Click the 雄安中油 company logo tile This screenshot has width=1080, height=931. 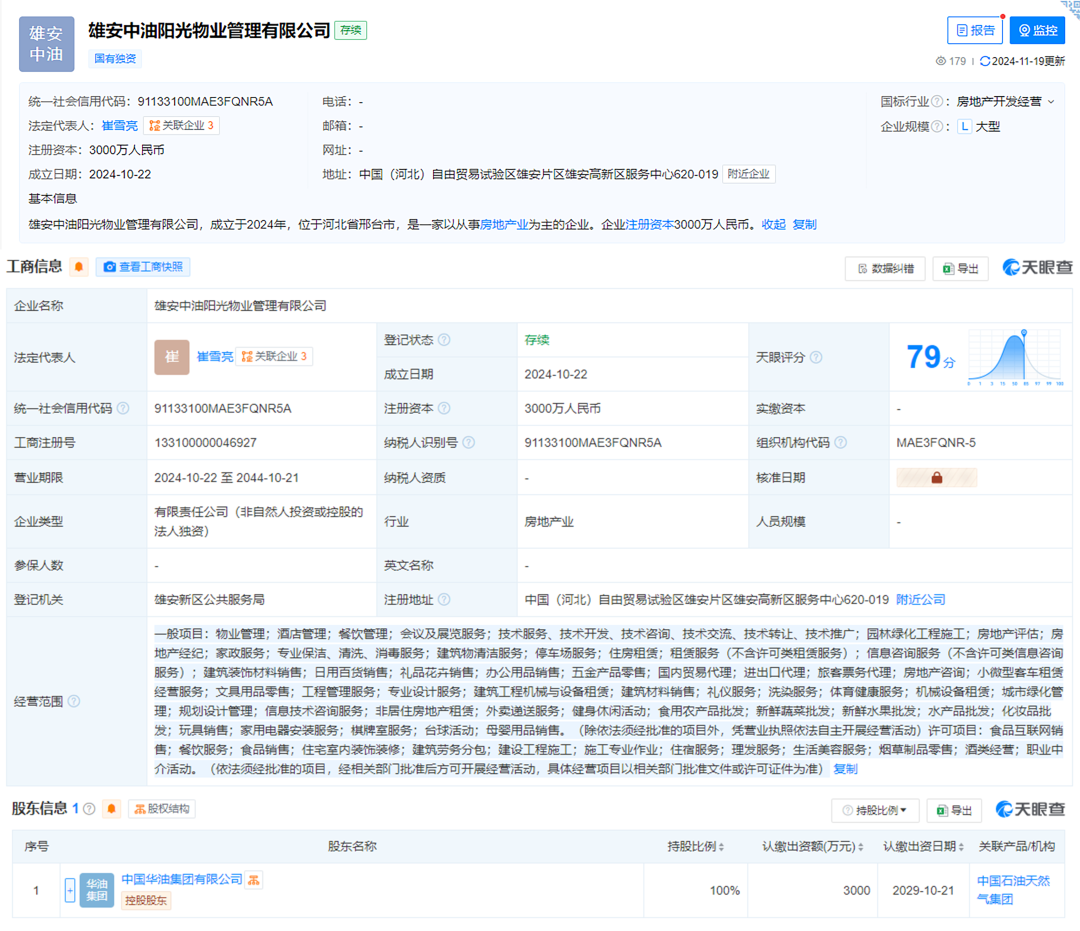pyautogui.click(x=46, y=44)
